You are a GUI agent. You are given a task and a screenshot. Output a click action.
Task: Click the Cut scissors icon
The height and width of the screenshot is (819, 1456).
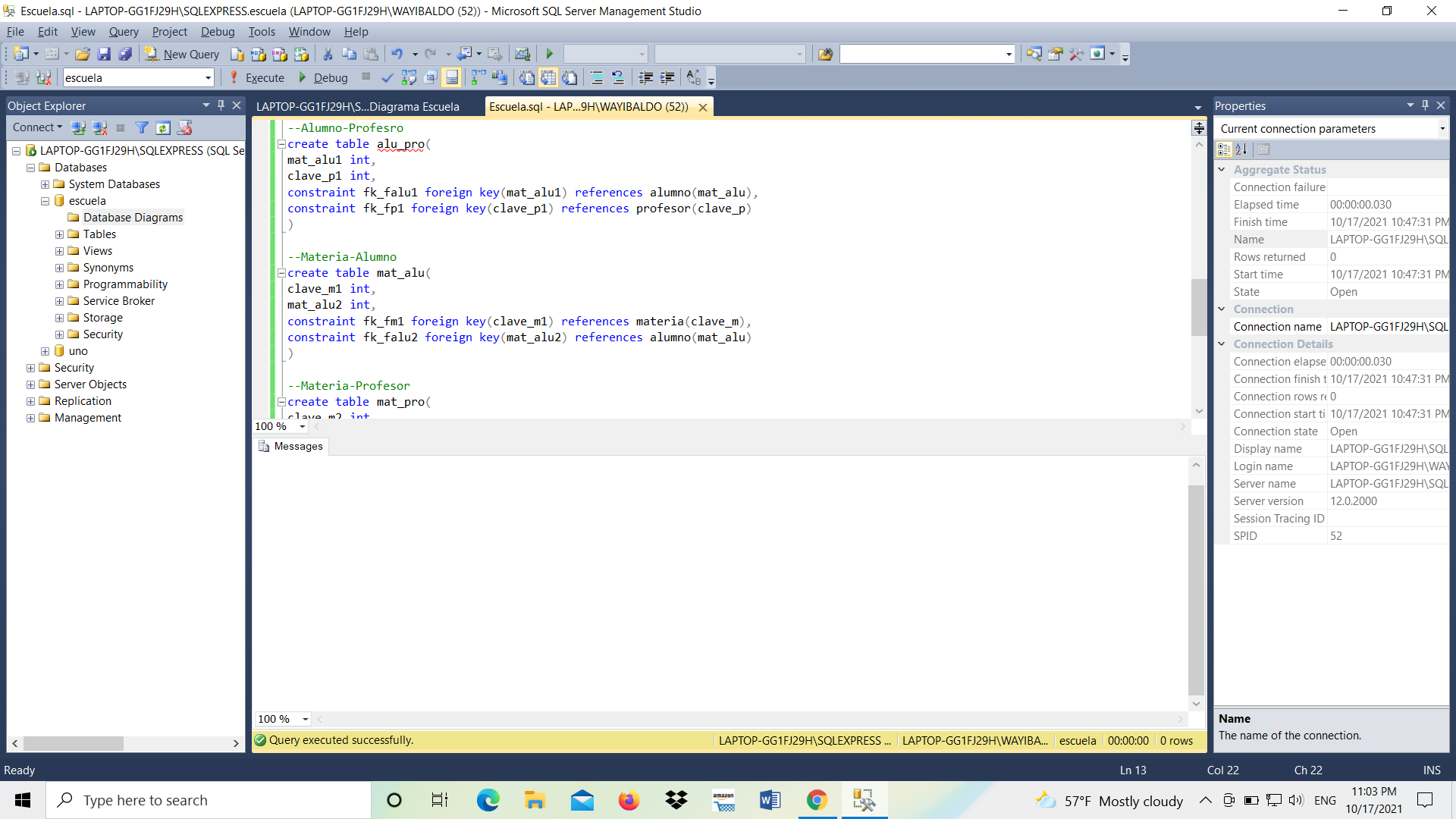[x=328, y=54]
